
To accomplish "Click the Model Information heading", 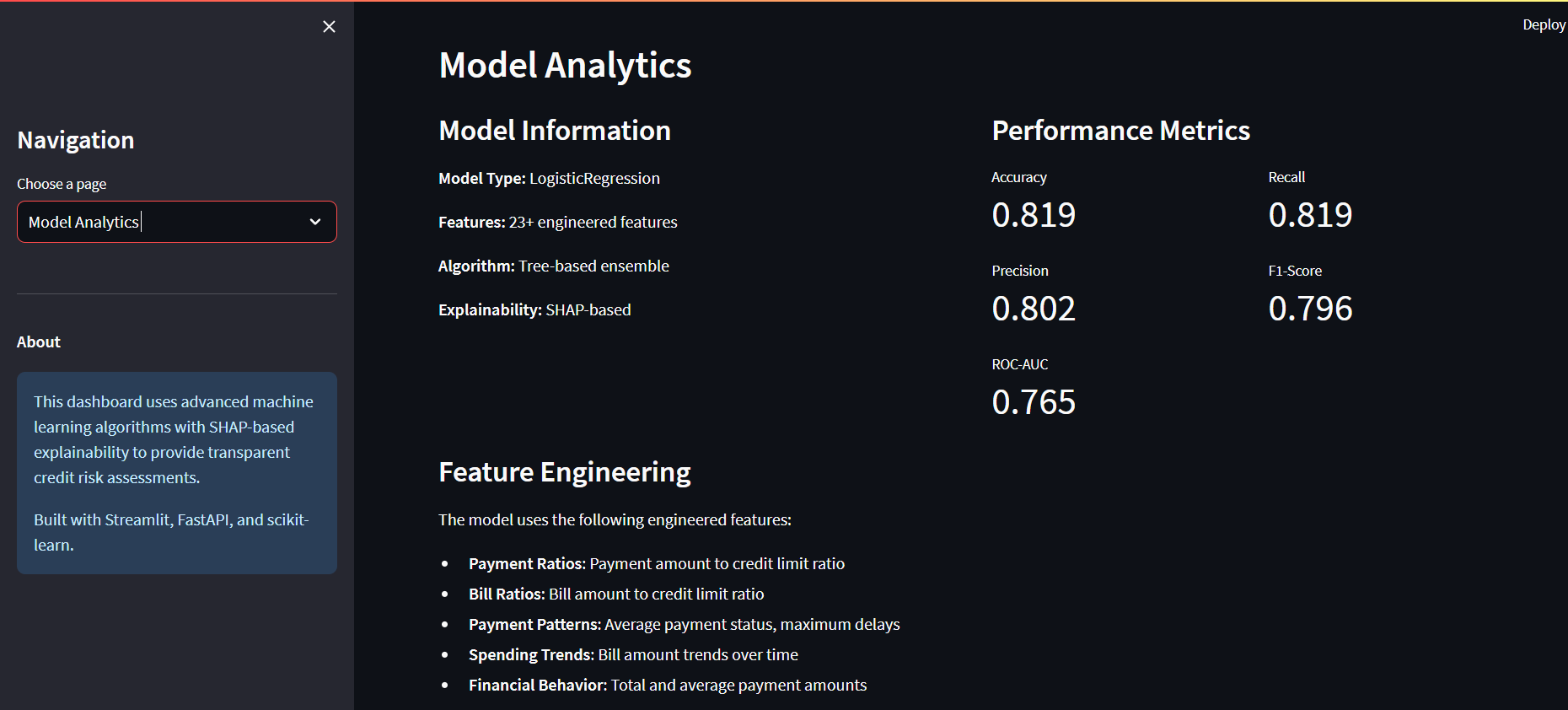I will [x=555, y=131].
